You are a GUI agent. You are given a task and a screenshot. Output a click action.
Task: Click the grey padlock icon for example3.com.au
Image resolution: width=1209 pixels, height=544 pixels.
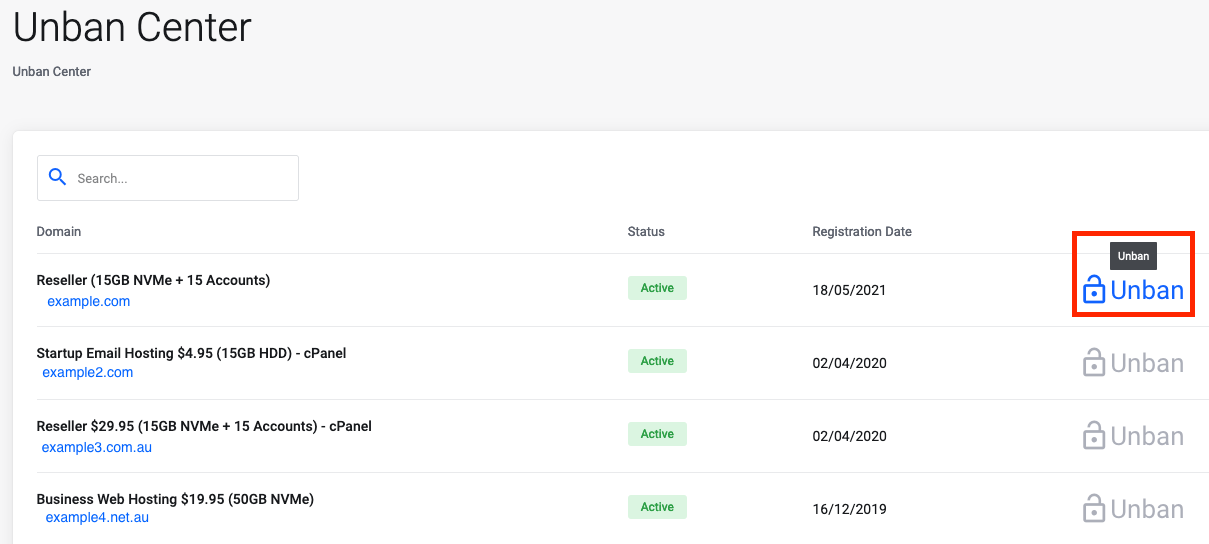pos(1094,436)
